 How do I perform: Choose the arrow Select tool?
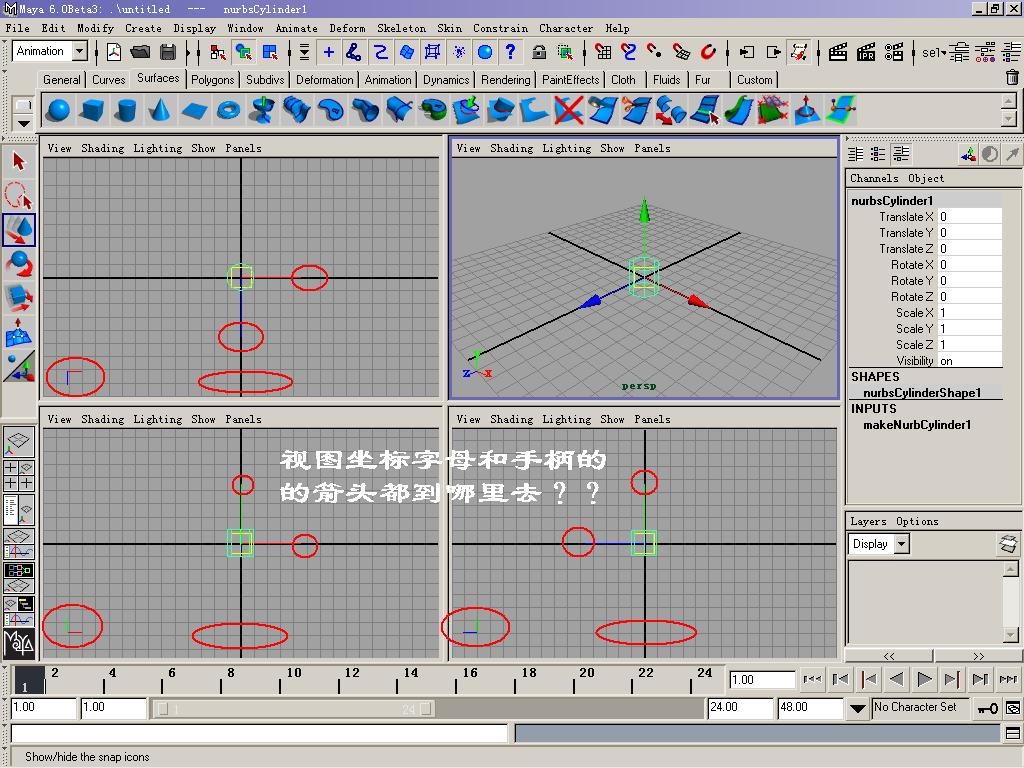click(18, 161)
